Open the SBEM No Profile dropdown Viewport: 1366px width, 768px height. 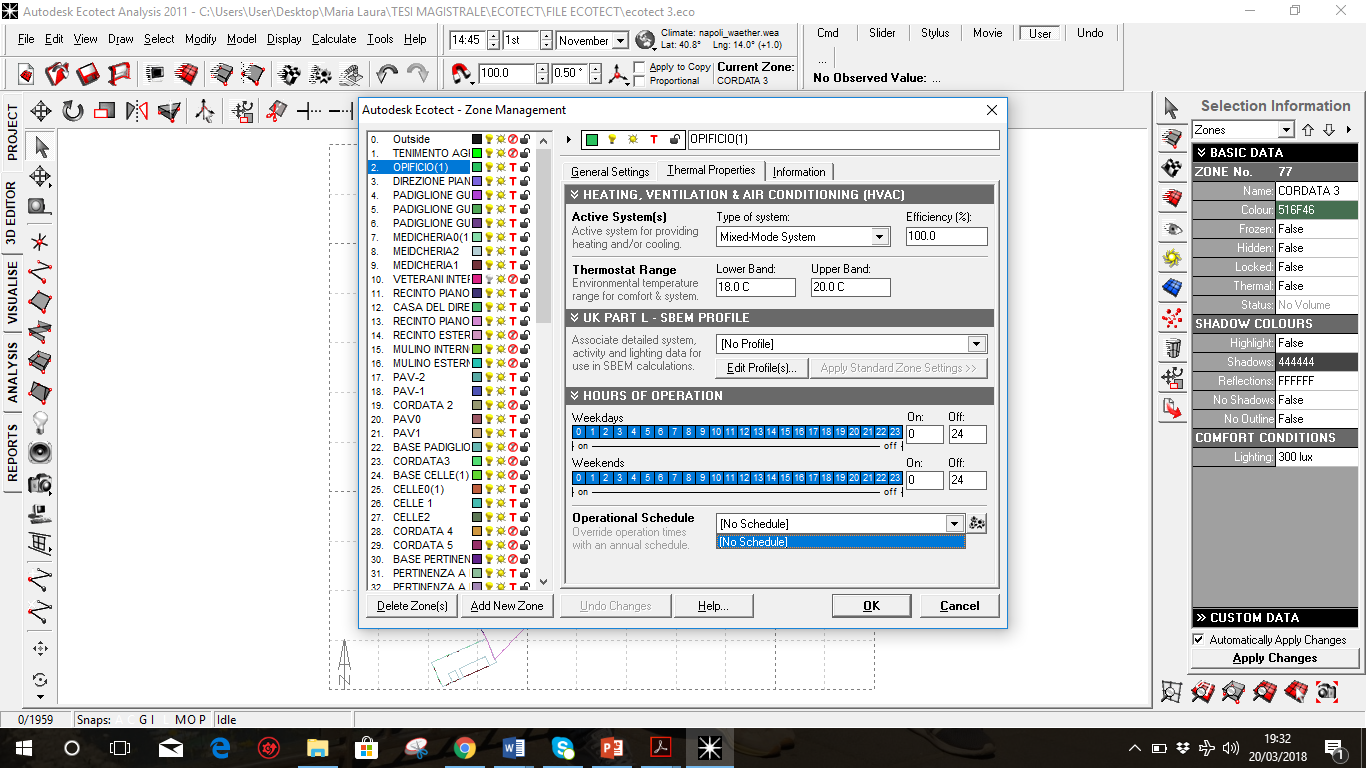coord(977,344)
